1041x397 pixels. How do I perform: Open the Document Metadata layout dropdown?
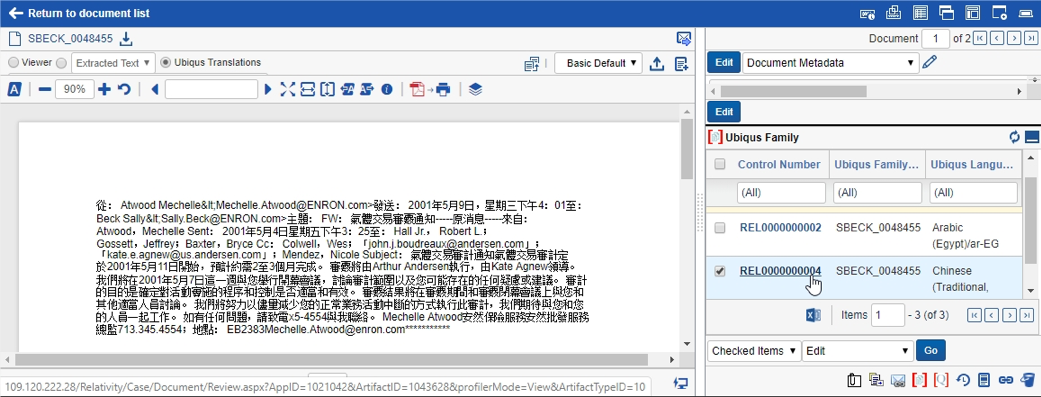pyautogui.click(x=830, y=63)
